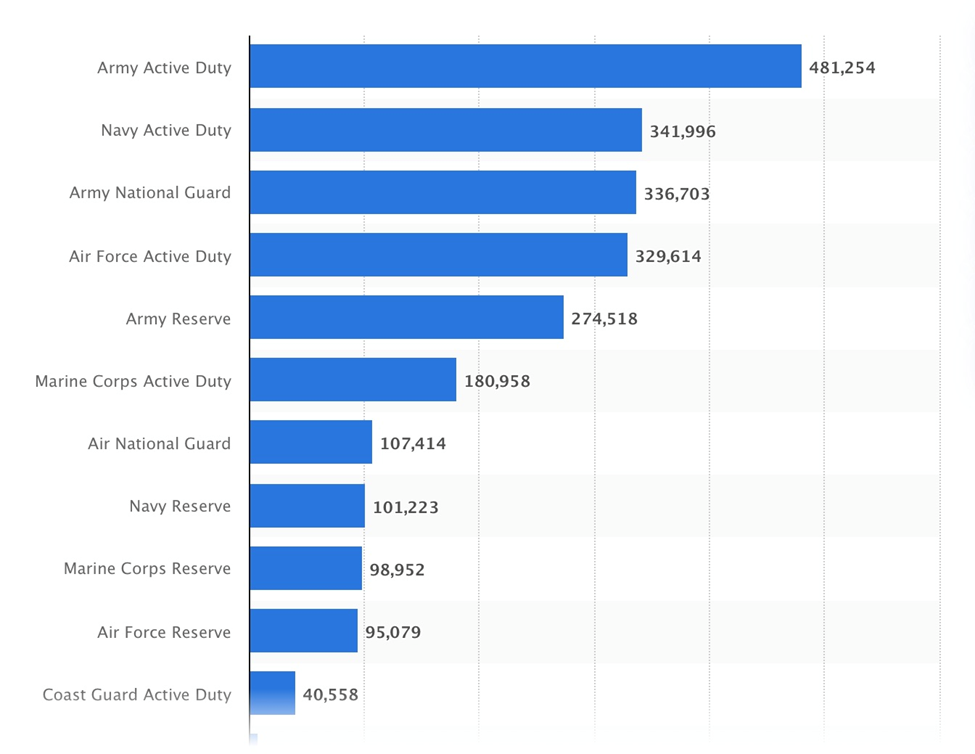
Task: Click the 'Navy Reserve' category label
Action: (180, 507)
